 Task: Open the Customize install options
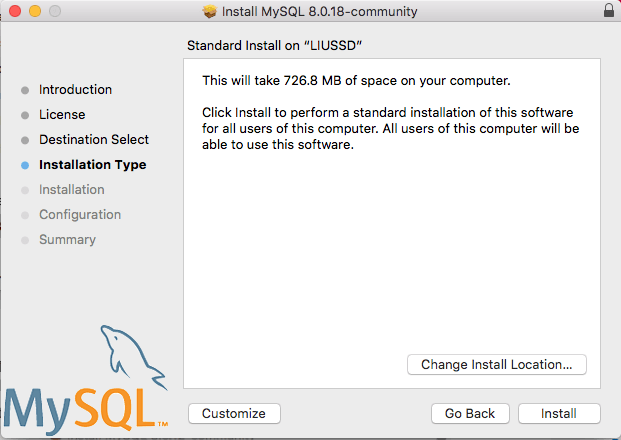(x=233, y=413)
